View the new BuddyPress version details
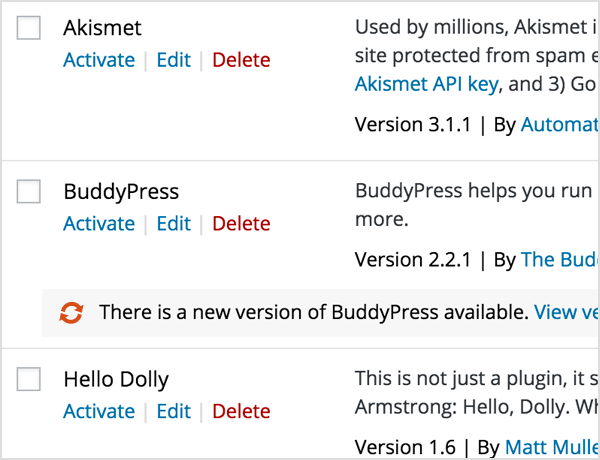The height and width of the screenshot is (460, 600). [566, 313]
